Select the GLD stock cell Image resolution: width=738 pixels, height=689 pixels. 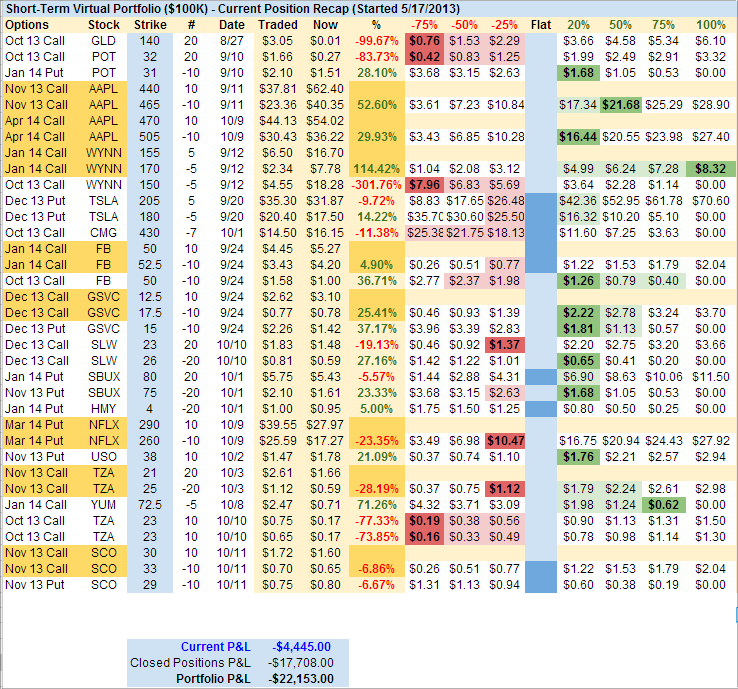coord(103,39)
